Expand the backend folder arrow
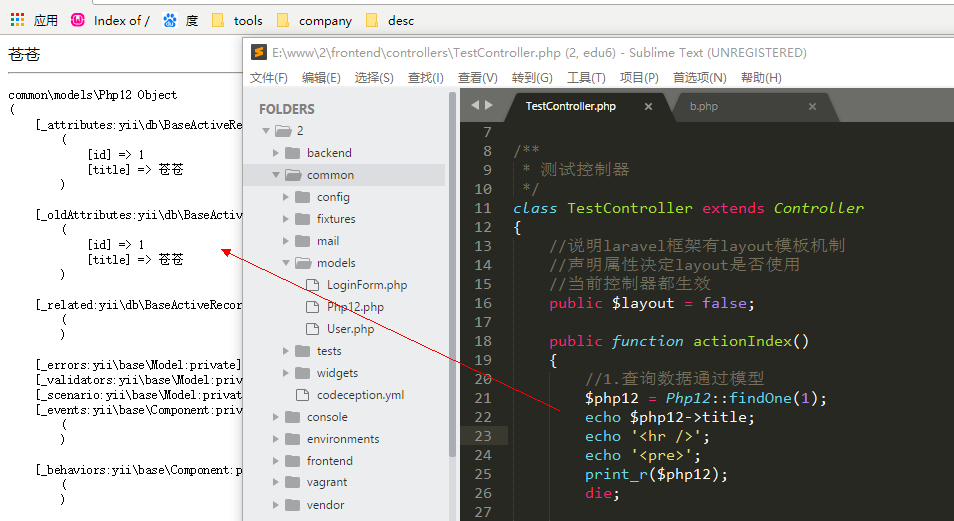The image size is (954, 521). [276, 153]
